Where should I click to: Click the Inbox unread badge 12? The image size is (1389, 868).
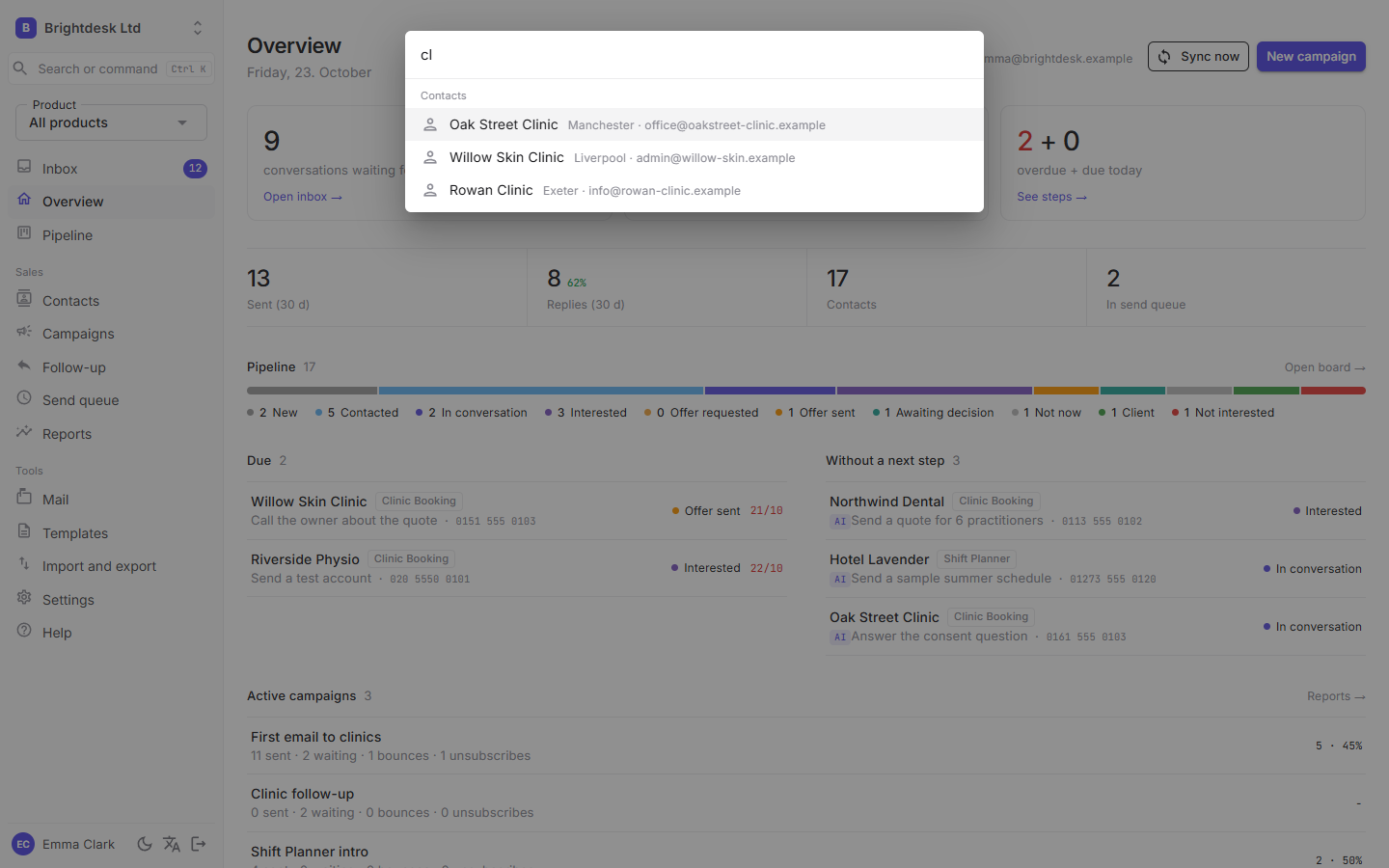coord(195,168)
